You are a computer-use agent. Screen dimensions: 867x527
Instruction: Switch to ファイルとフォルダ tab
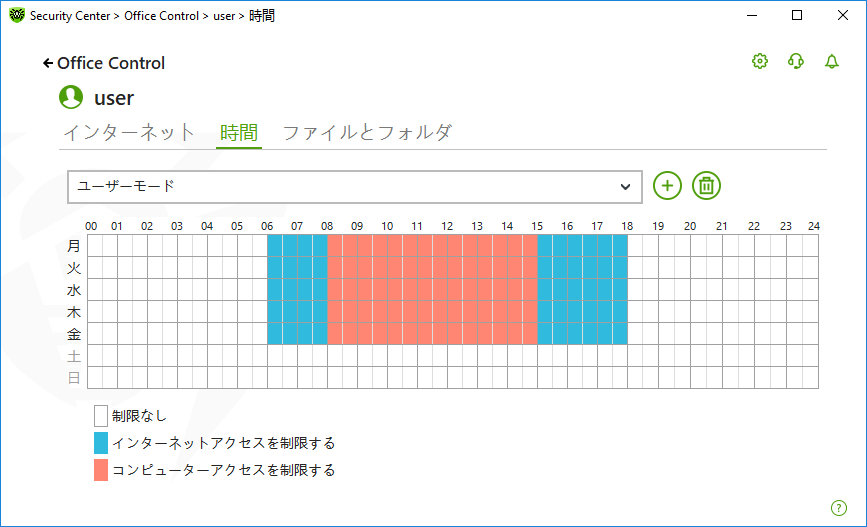367,133
